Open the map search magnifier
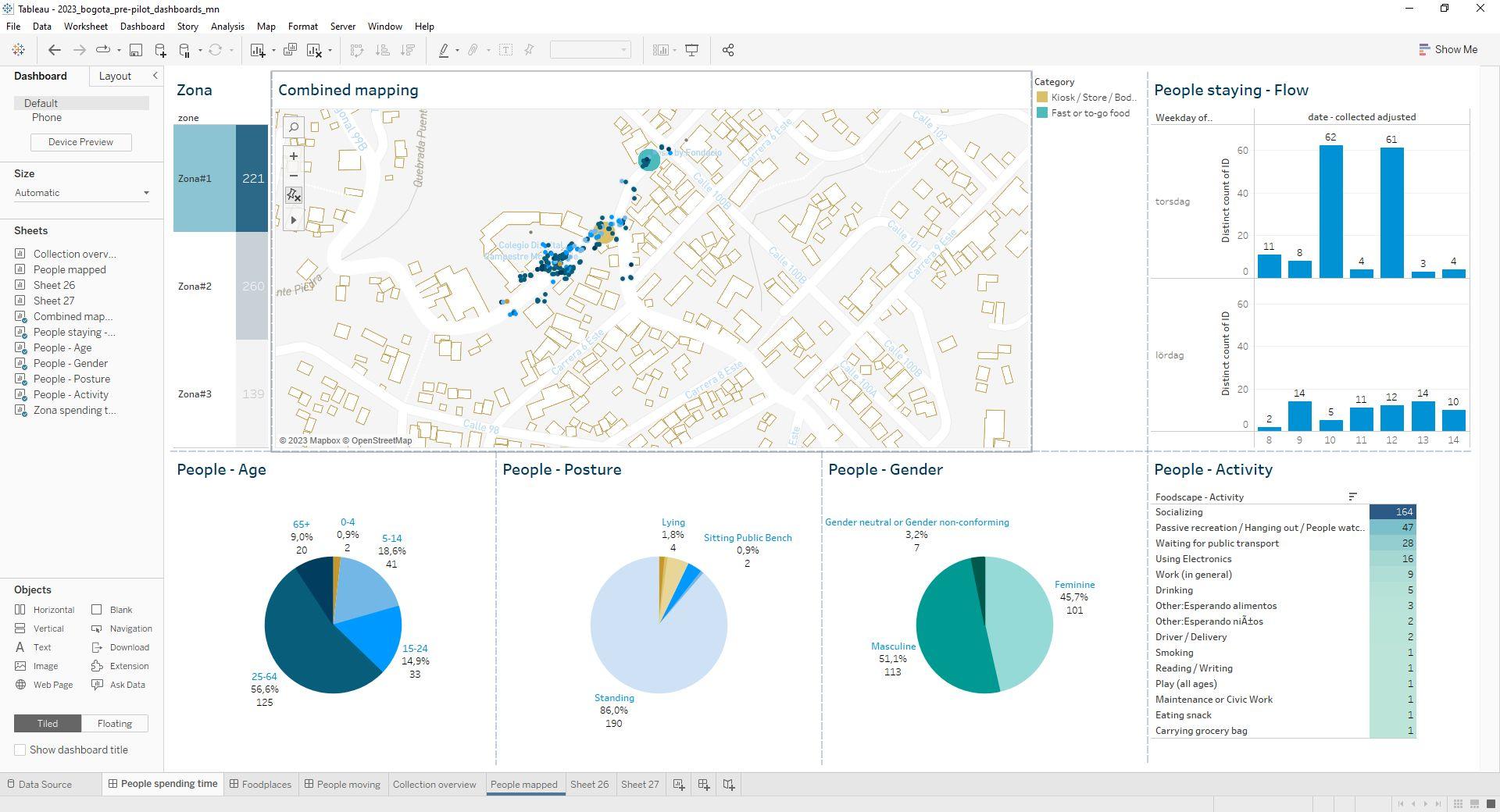Image resolution: width=1500 pixels, height=812 pixels. point(294,126)
